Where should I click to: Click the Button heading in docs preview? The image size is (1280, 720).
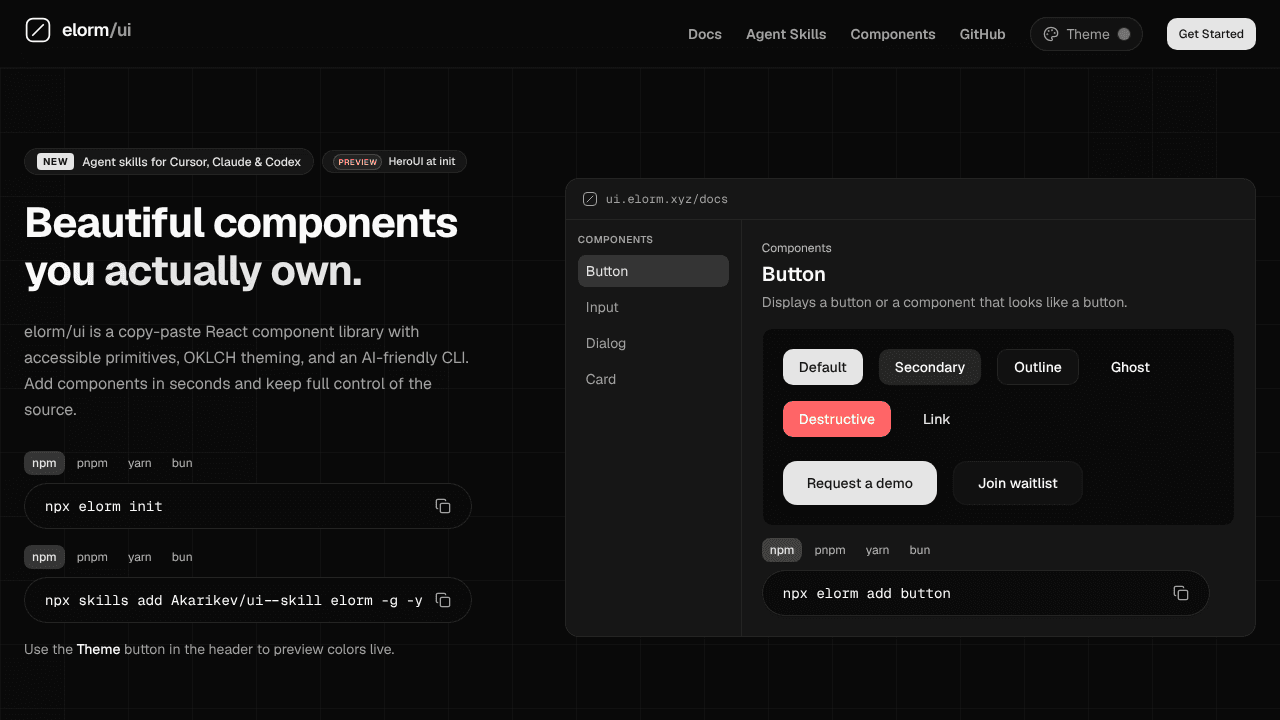794,274
